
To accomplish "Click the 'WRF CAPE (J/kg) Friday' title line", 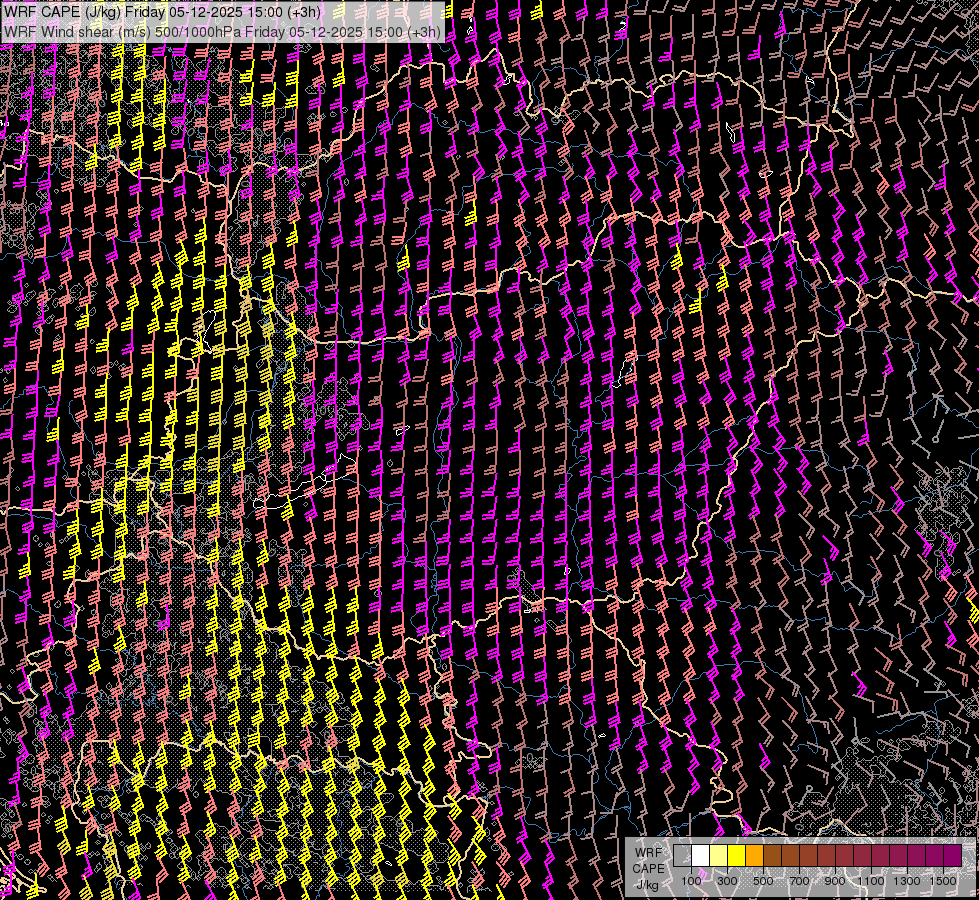I will coord(162,12).
